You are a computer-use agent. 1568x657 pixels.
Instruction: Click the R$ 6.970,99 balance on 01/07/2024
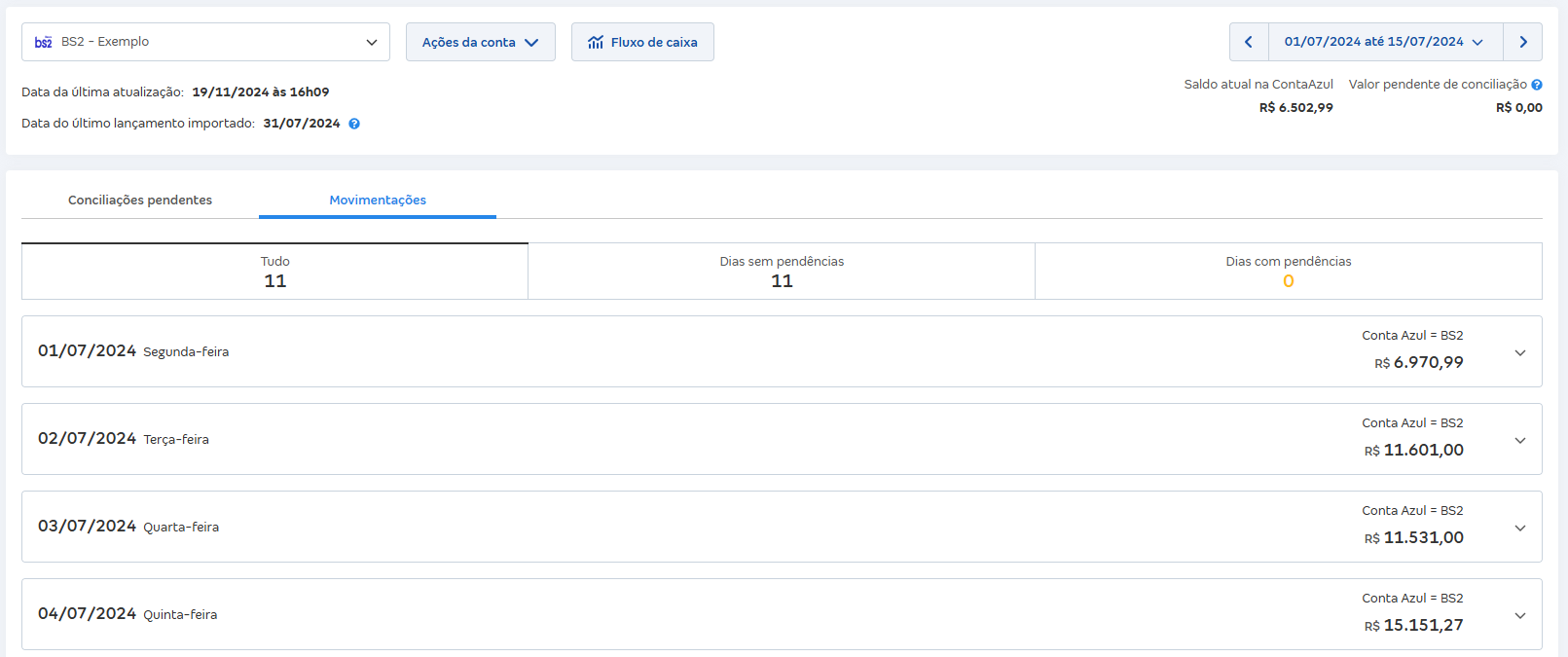[x=1427, y=362]
